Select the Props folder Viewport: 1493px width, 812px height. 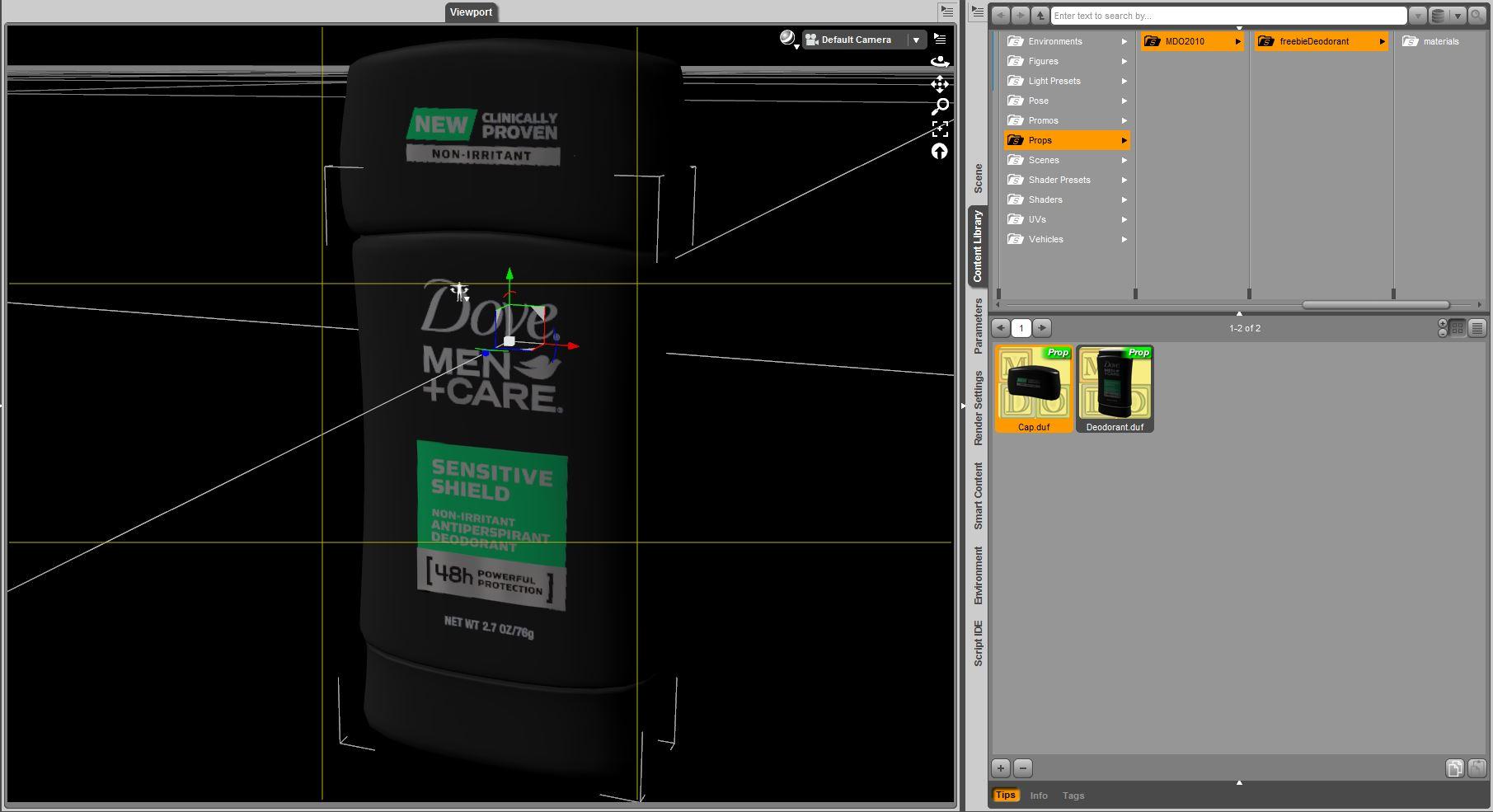pyautogui.click(x=1067, y=140)
